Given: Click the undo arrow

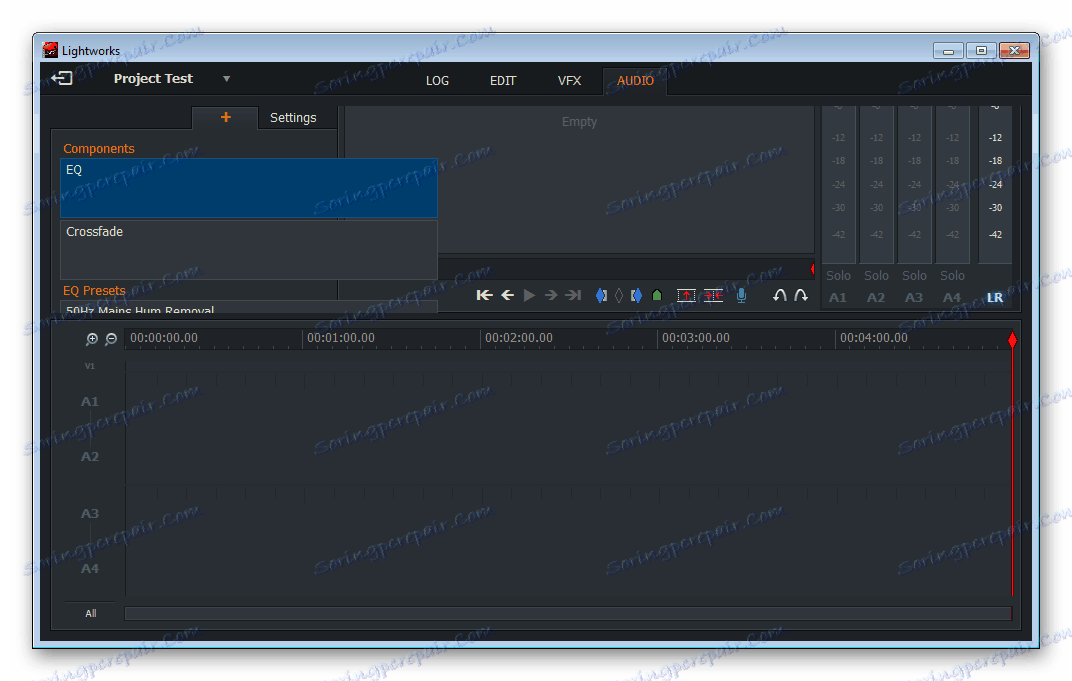Looking at the screenshot, I should (779, 295).
